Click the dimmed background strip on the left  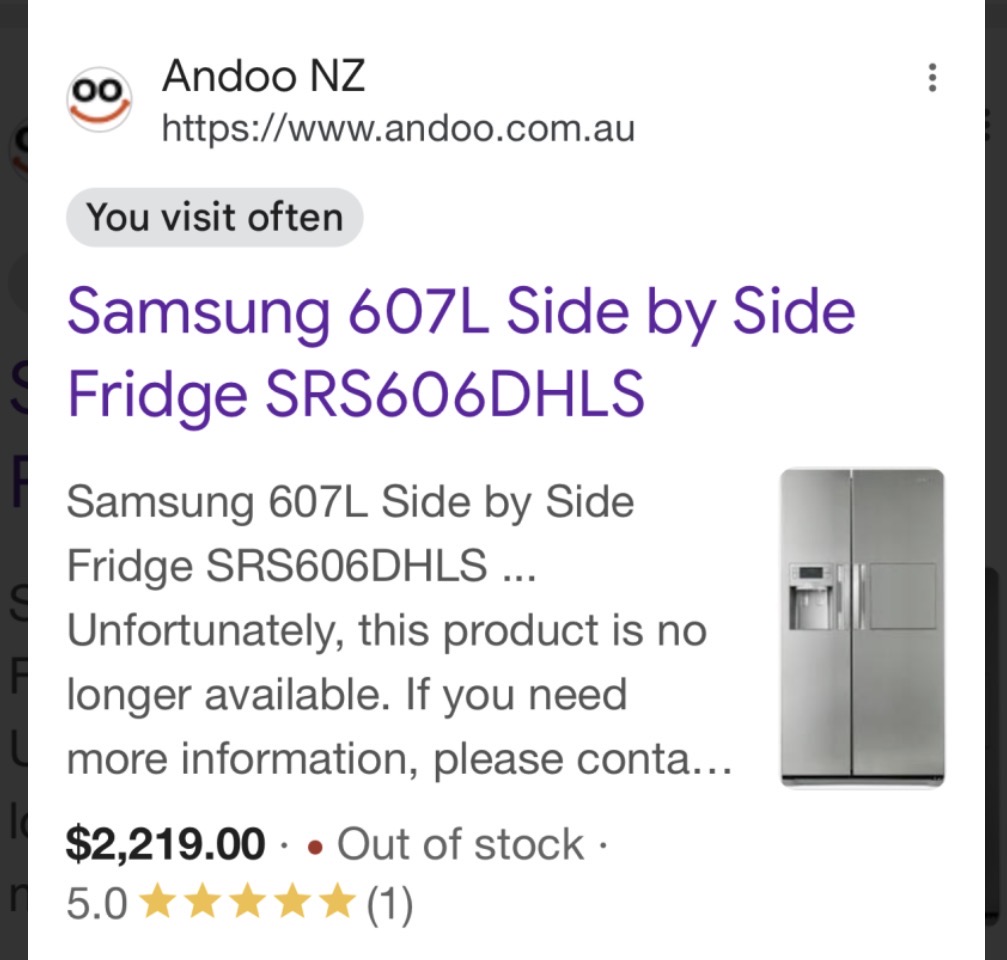click(x=13, y=480)
